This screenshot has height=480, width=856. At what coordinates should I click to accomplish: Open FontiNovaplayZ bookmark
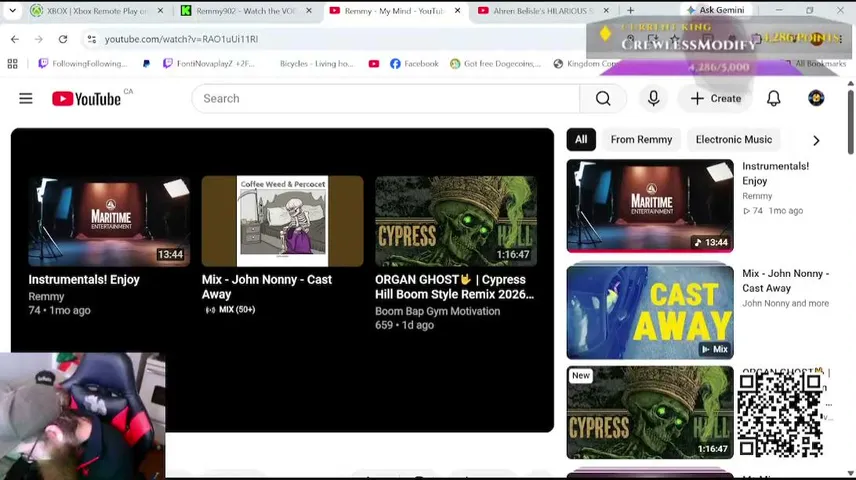coord(209,64)
